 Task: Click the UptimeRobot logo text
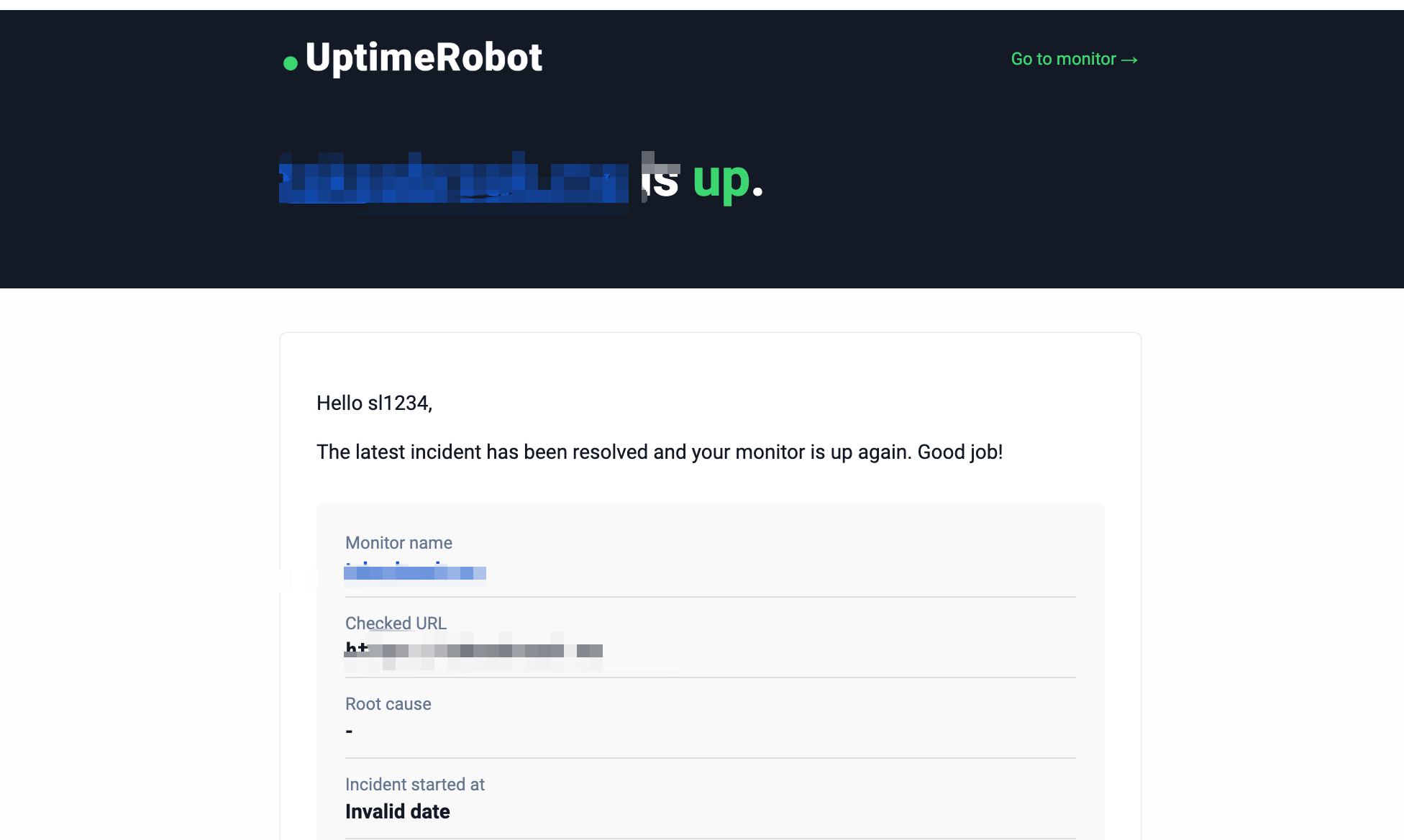click(x=424, y=58)
